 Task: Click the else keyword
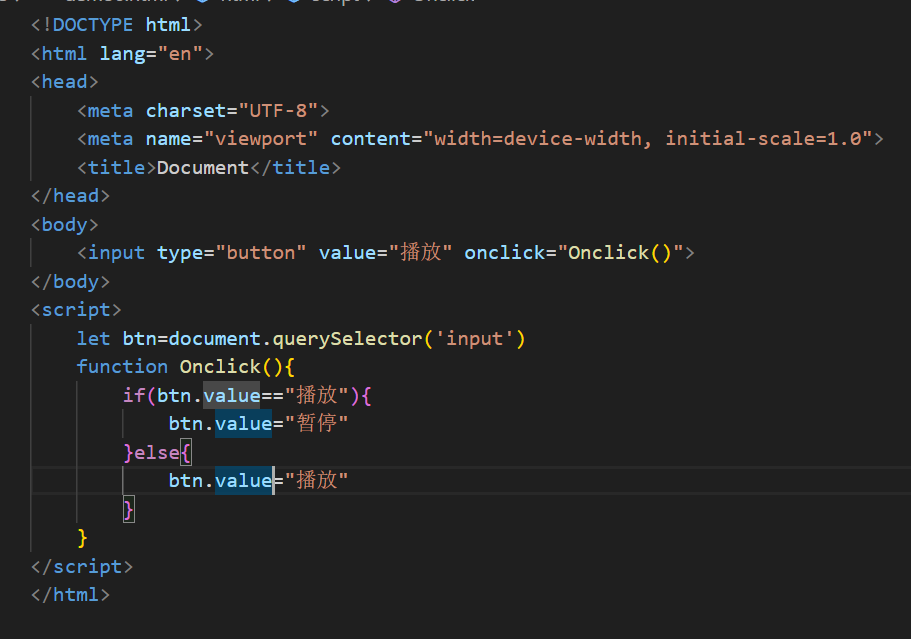coord(157,453)
